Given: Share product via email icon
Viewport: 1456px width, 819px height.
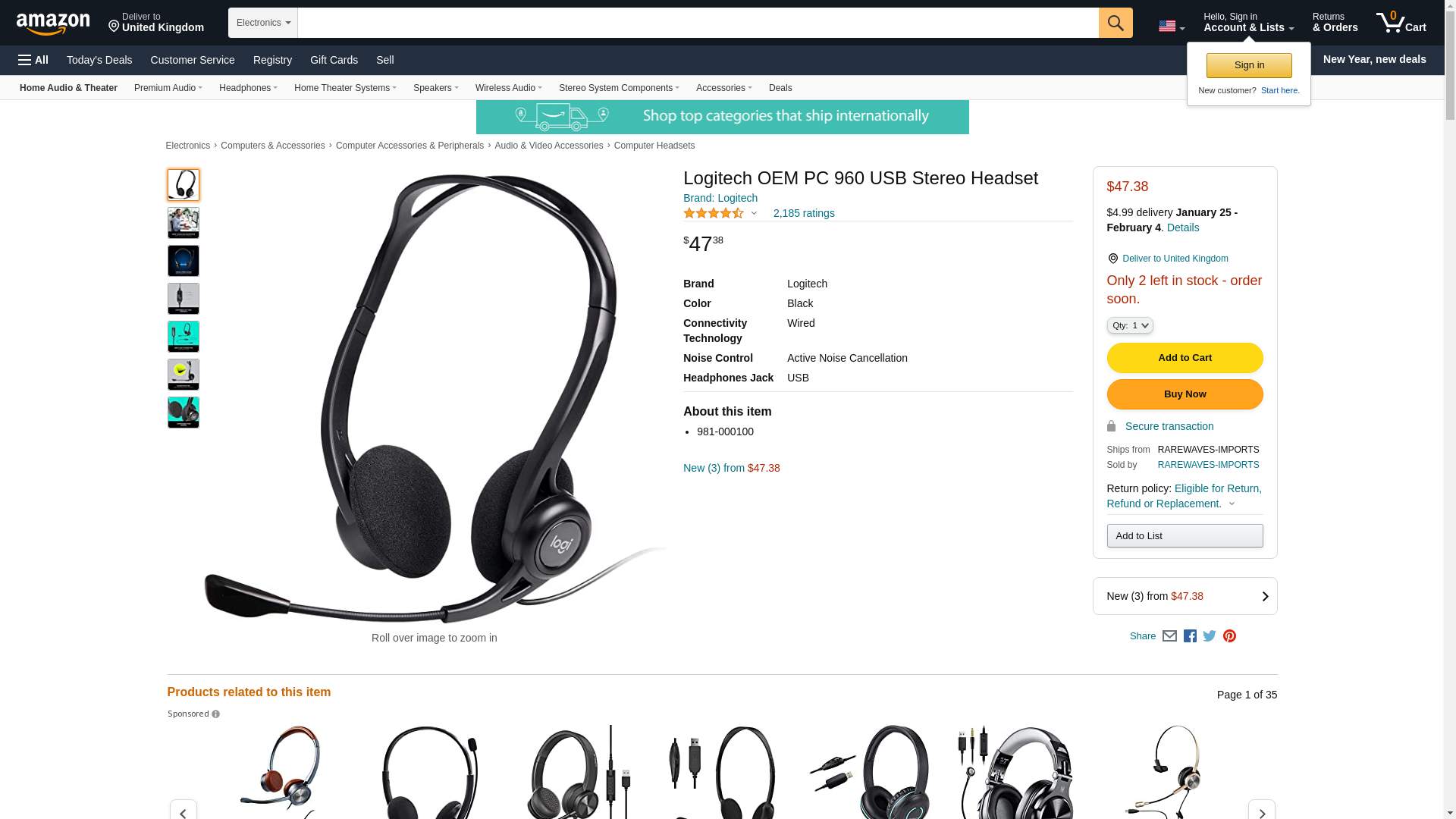Looking at the screenshot, I should click(1169, 636).
